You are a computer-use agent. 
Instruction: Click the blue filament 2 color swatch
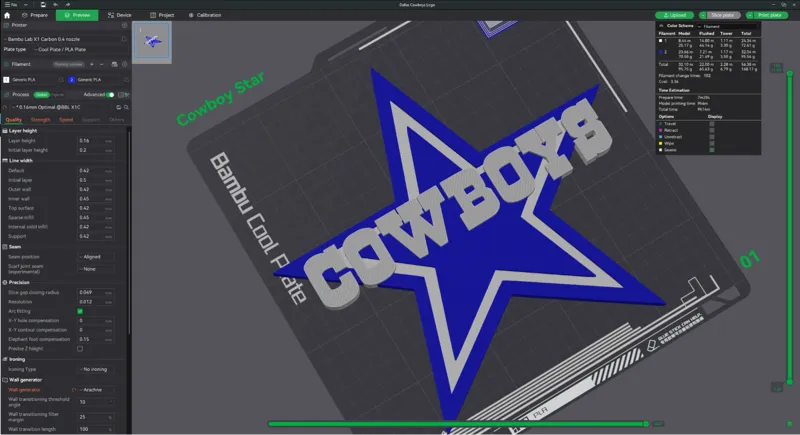[x=71, y=80]
